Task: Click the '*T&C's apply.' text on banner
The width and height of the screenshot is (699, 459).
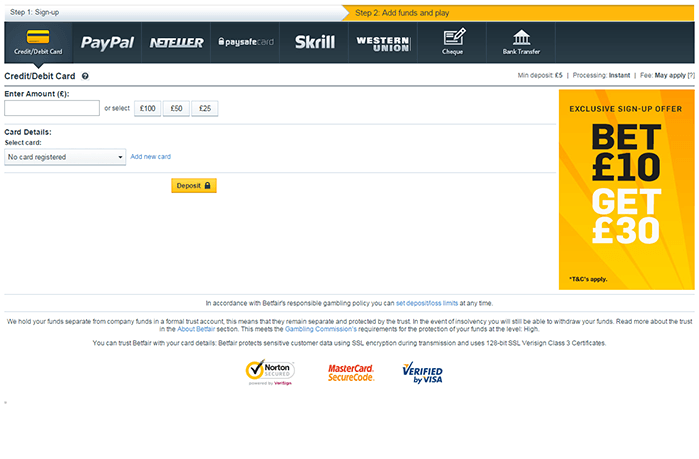Action: (588, 279)
